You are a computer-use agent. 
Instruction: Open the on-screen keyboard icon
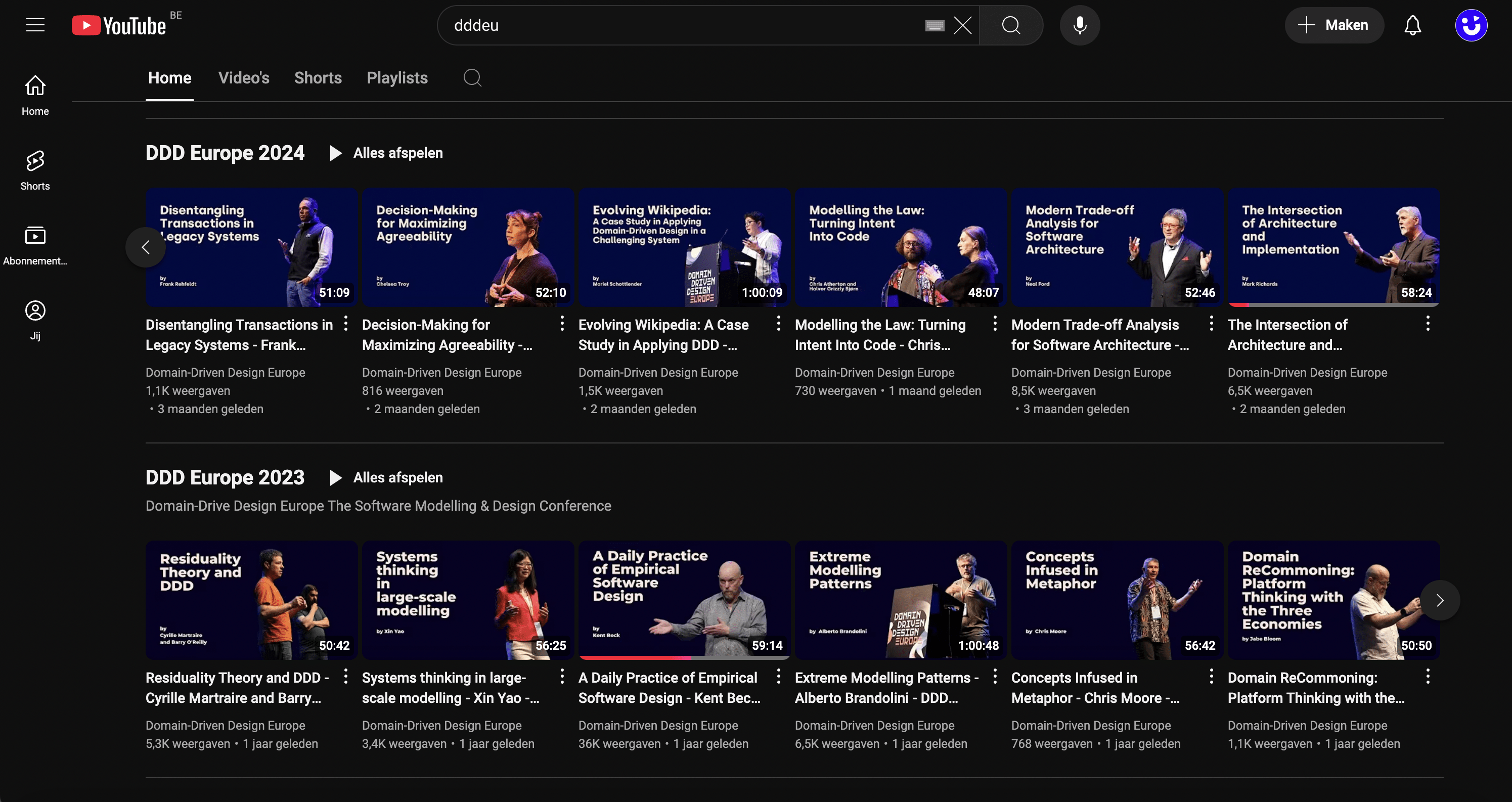point(935,25)
